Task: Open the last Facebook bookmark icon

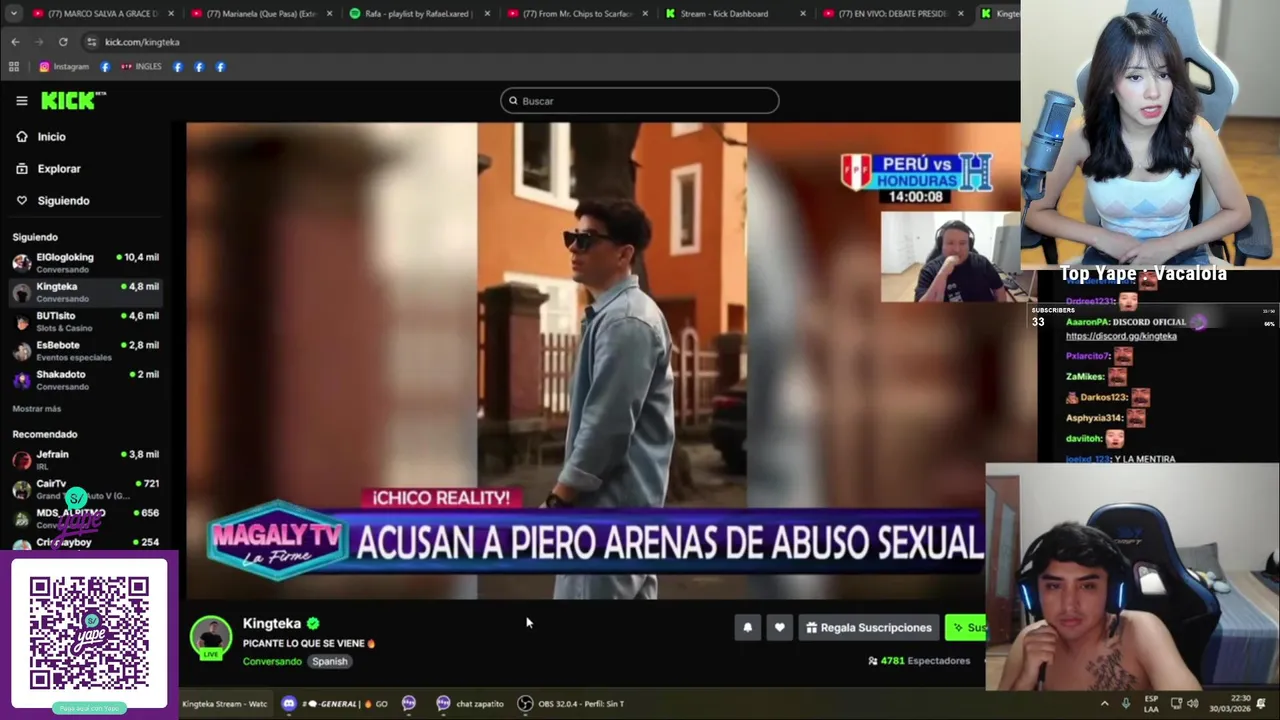Action: (x=220, y=67)
